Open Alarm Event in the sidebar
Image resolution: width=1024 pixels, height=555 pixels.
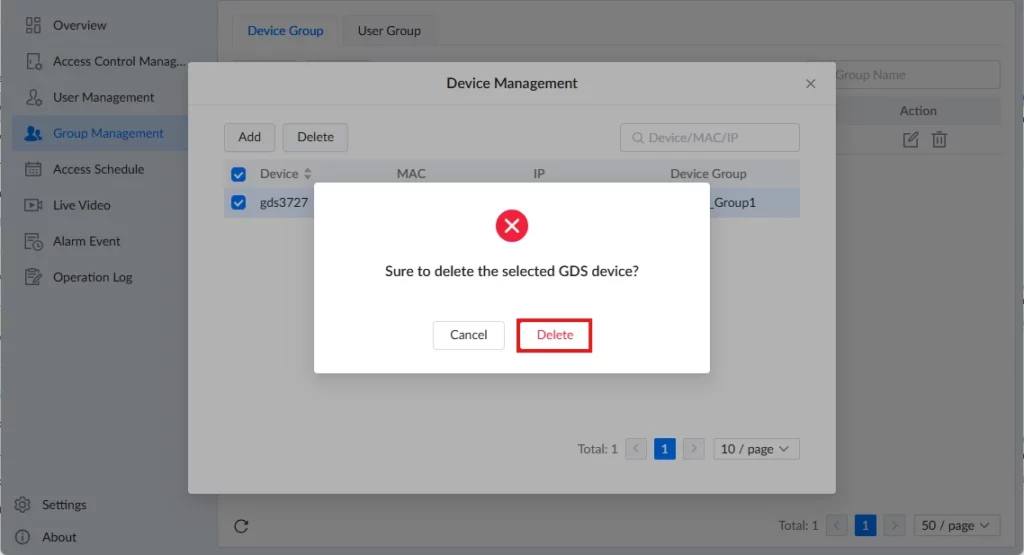click(87, 241)
